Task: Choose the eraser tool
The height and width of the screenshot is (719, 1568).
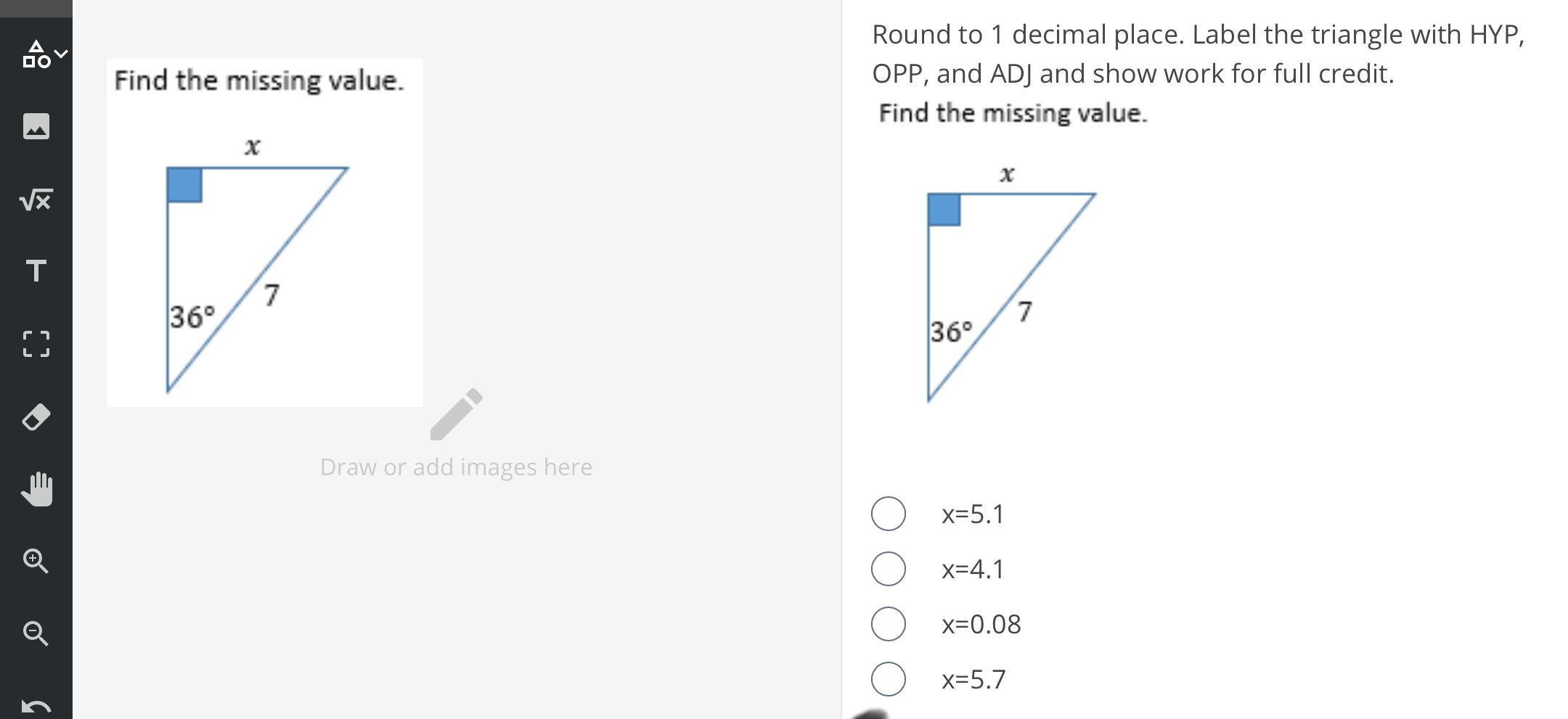Action: click(36, 416)
